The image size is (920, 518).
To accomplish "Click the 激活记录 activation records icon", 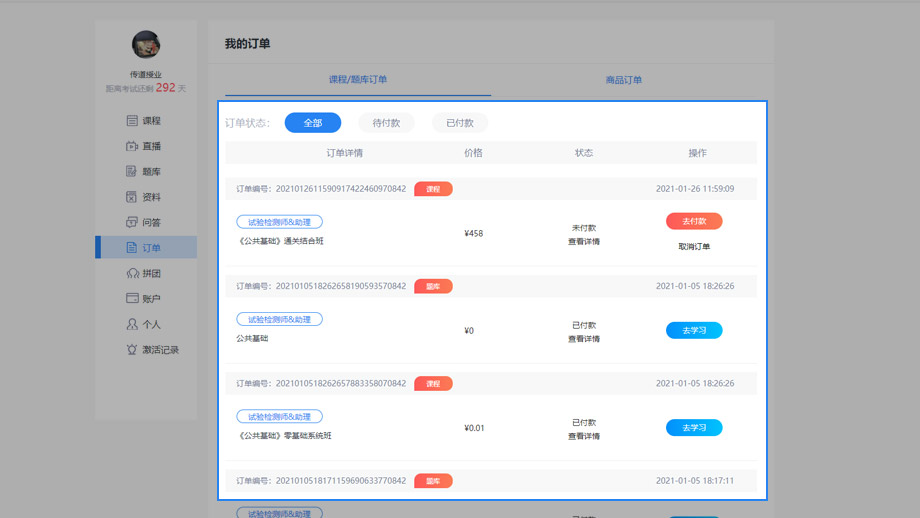I will click(132, 350).
